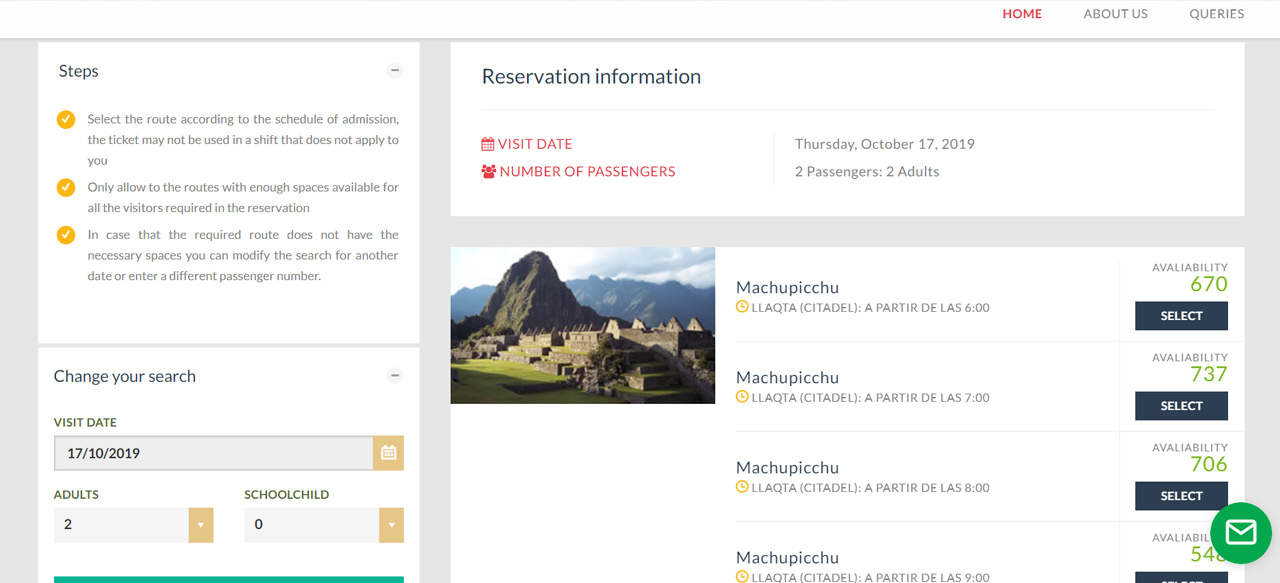Open the green mail chat icon
The width and height of the screenshot is (1280, 583).
pyautogui.click(x=1241, y=533)
